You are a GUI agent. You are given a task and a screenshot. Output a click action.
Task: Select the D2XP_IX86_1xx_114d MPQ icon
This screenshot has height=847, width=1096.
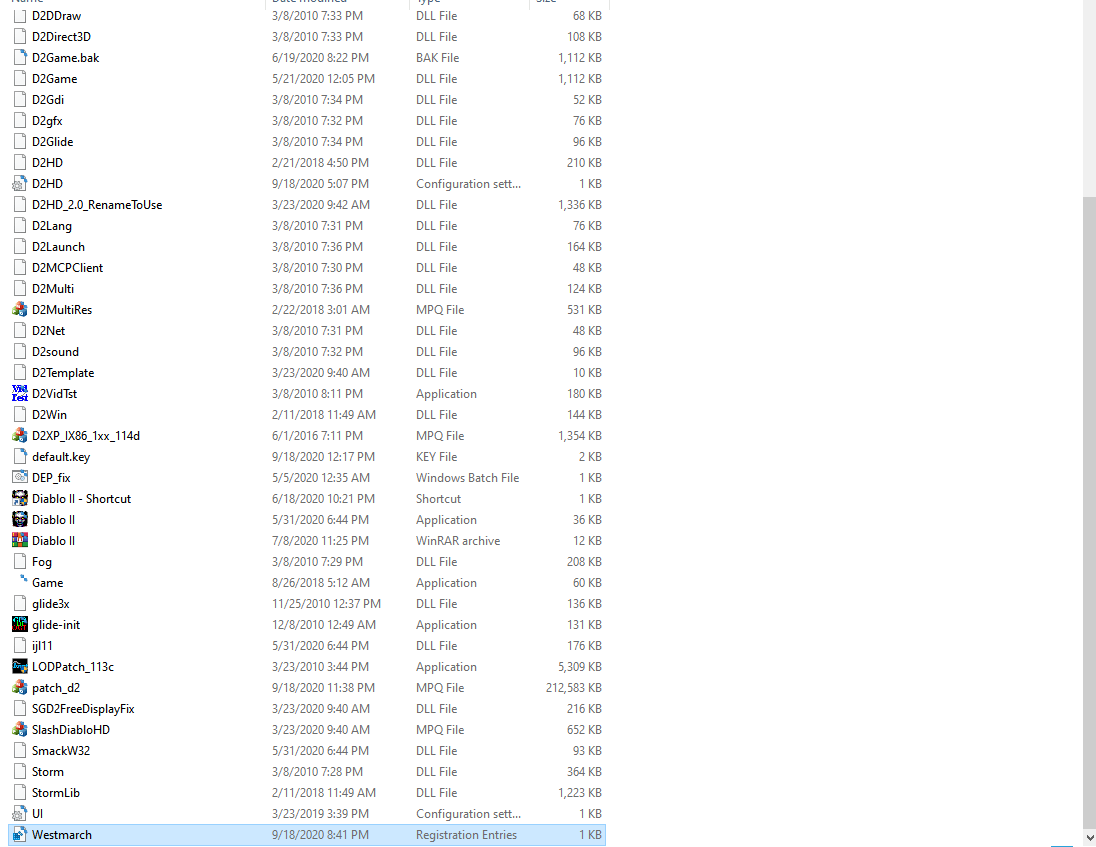pos(20,435)
